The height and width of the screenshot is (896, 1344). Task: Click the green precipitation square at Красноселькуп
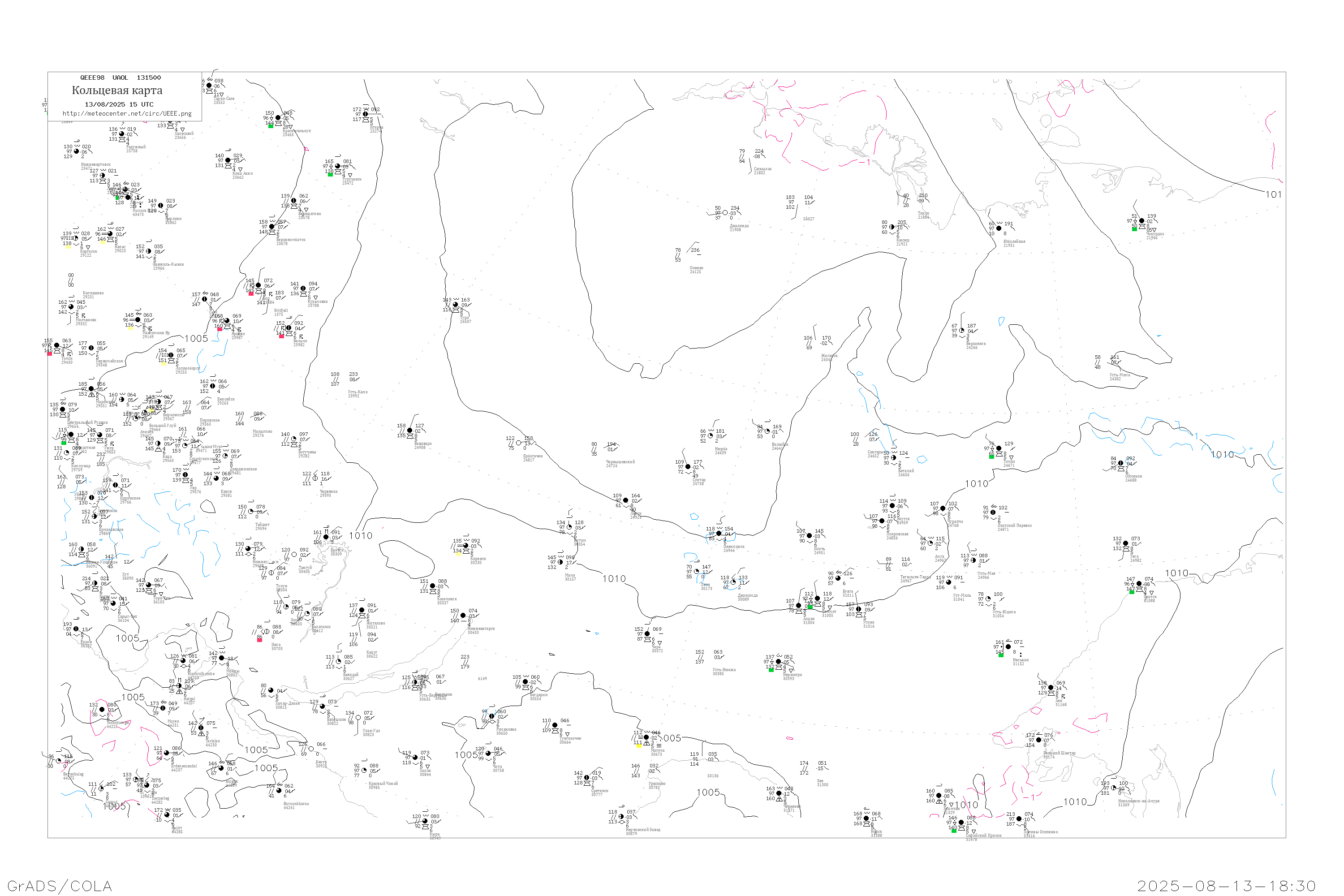[x=271, y=126]
